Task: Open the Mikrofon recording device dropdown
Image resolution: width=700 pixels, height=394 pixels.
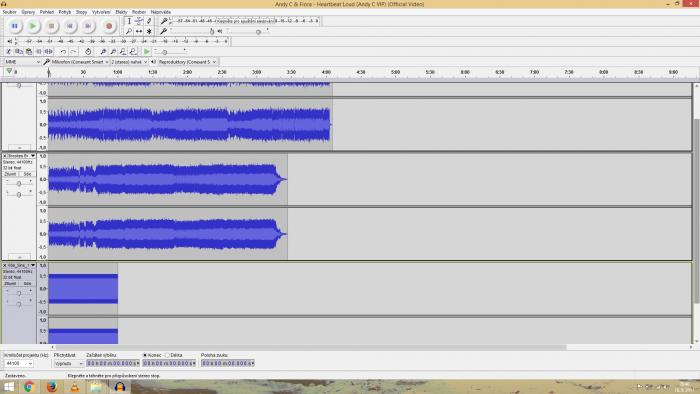Action: (x=76, y=62)
